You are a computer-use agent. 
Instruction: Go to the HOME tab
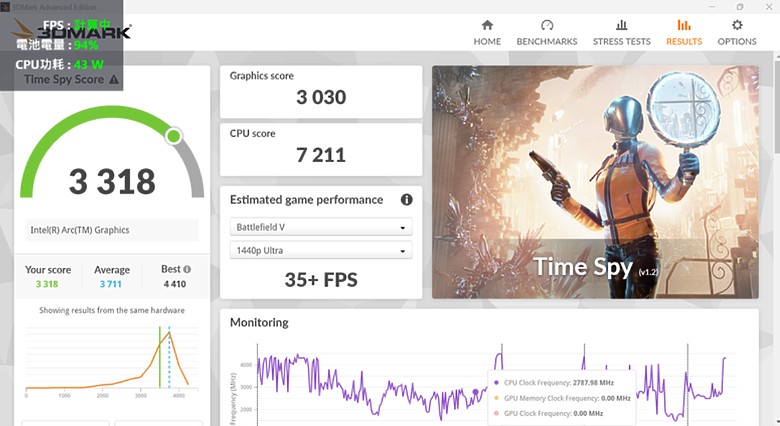click(x=487, y=33)
